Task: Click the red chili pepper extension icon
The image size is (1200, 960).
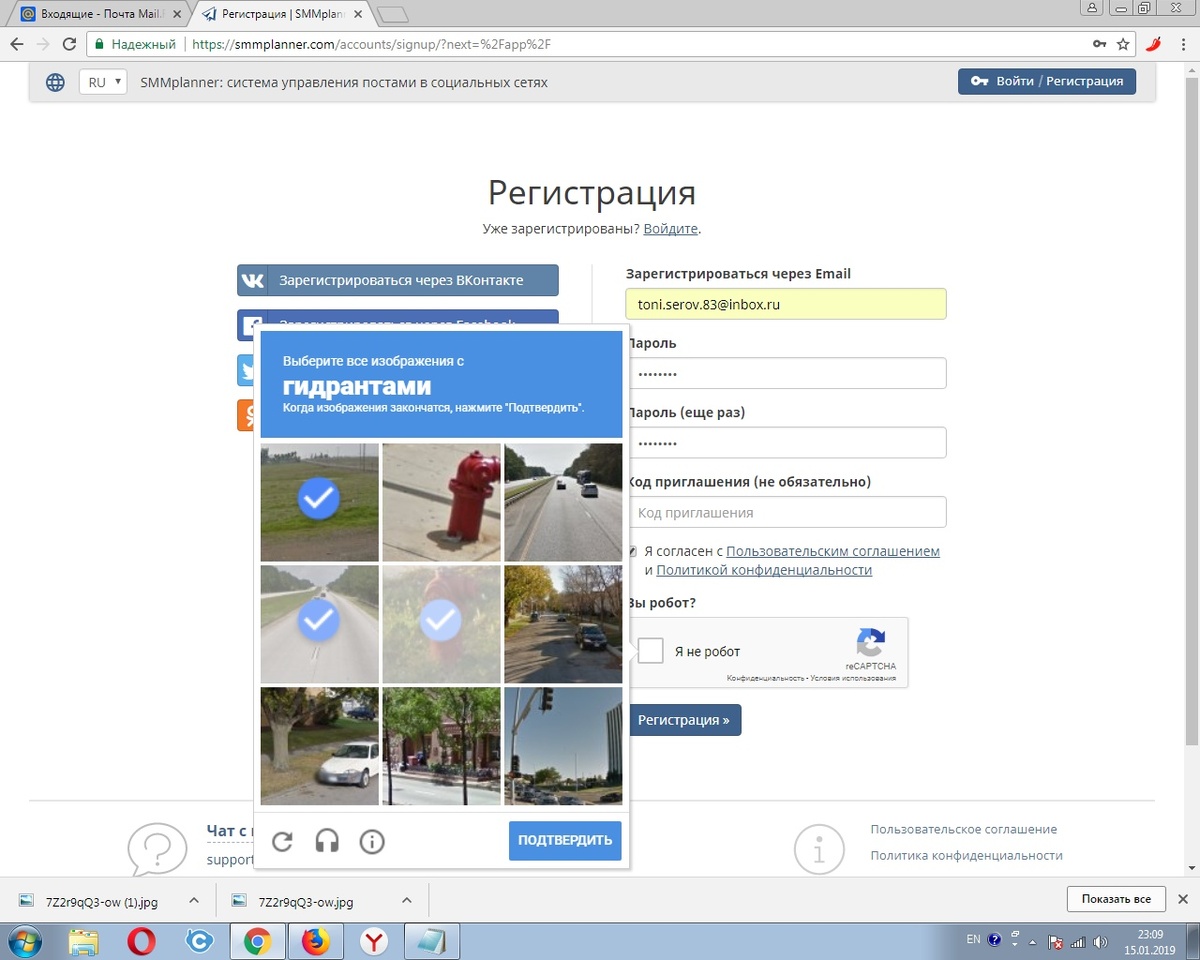Action: [1154, 44]
